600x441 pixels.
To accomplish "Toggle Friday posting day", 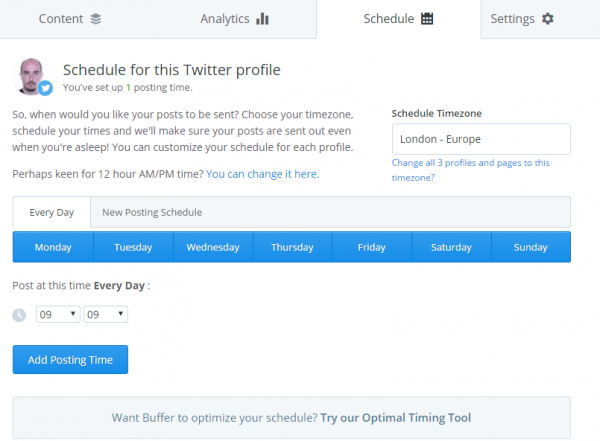I will [x=372, y=247].
